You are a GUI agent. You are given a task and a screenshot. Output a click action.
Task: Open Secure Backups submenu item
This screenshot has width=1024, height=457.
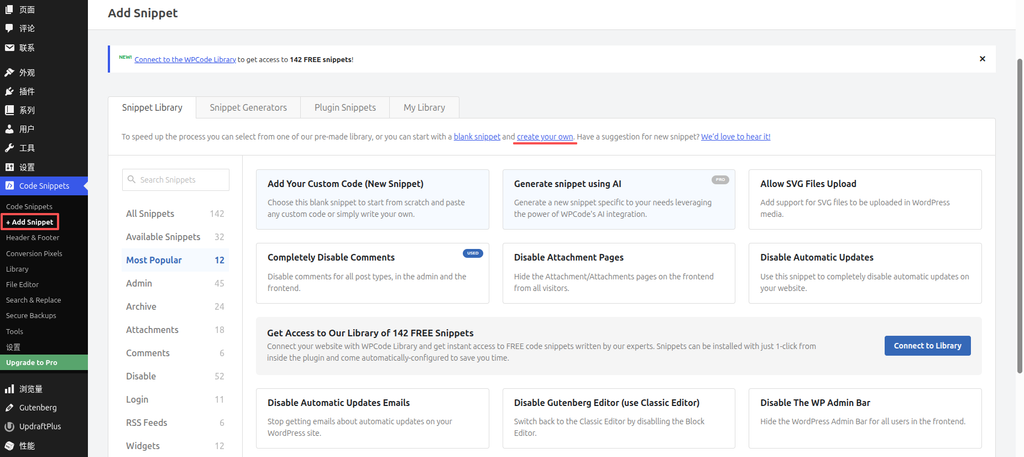click(x=31, y=315)
